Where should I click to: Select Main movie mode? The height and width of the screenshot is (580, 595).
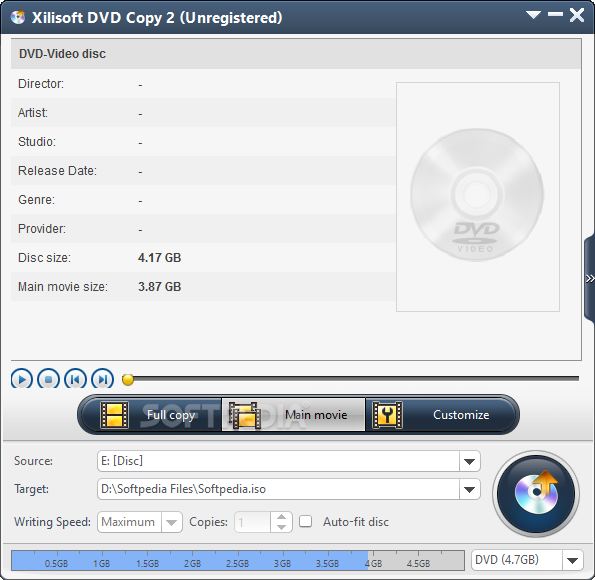[x=293, y=415]
